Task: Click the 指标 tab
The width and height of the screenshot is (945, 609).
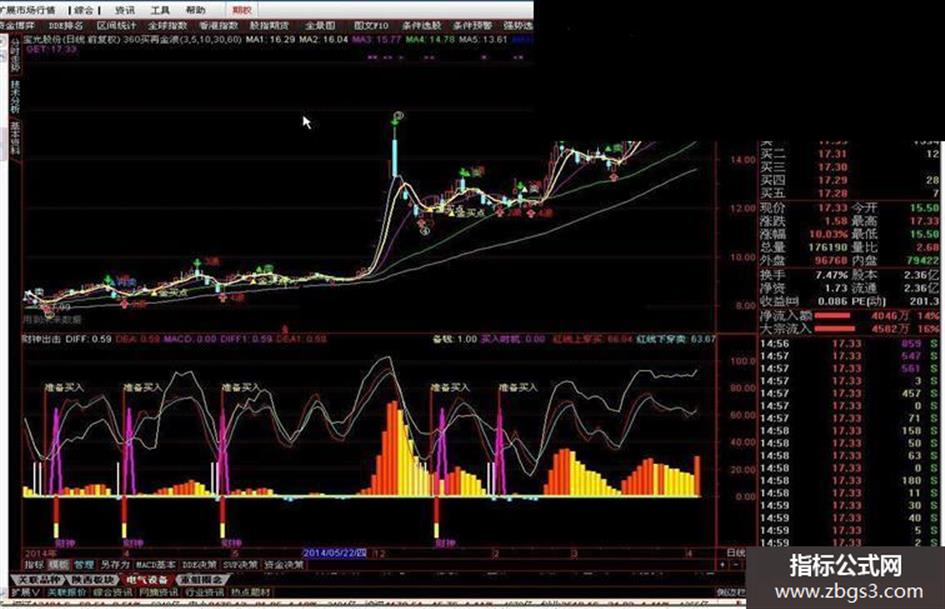Action: 34,565
